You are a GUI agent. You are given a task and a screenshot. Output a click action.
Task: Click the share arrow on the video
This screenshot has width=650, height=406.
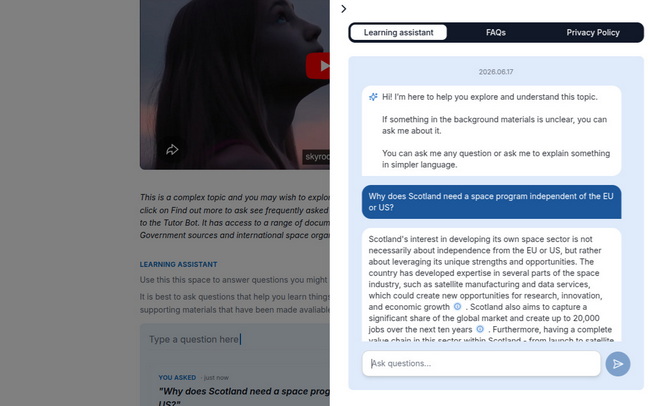coord(172,150)
